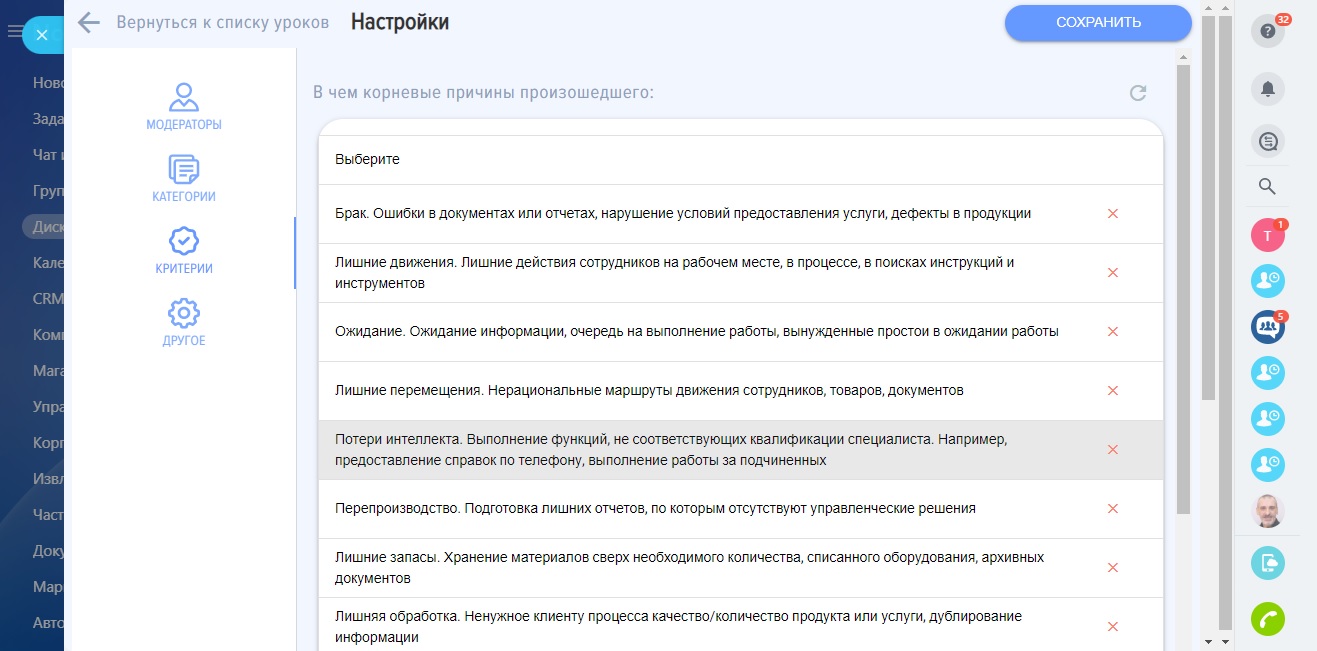The width and height of the screenshot is (1317, 651).
Task: Open the Moderators settings section
Action: tap(184, 106)
